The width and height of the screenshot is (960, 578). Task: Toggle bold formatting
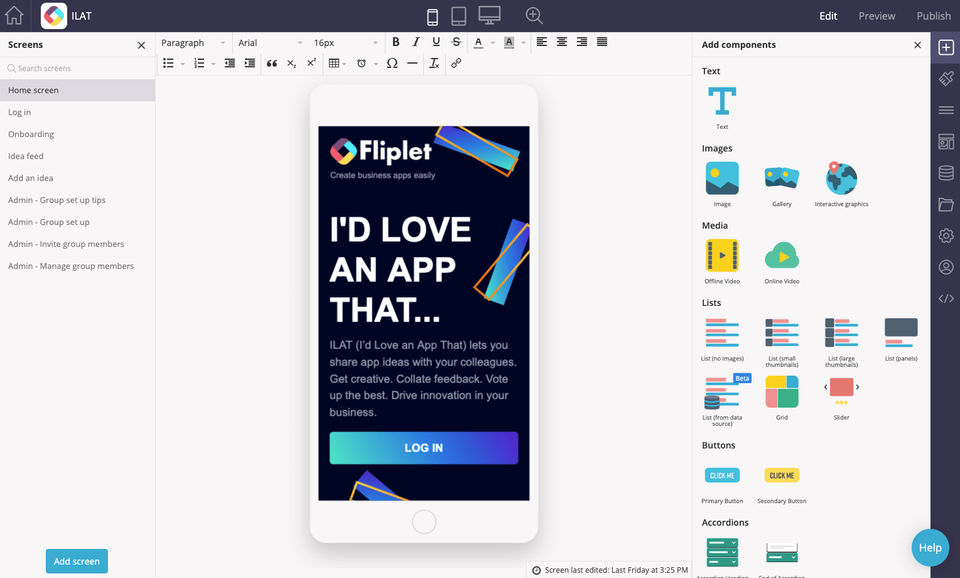pyautogui.click(x=396, y=42)
